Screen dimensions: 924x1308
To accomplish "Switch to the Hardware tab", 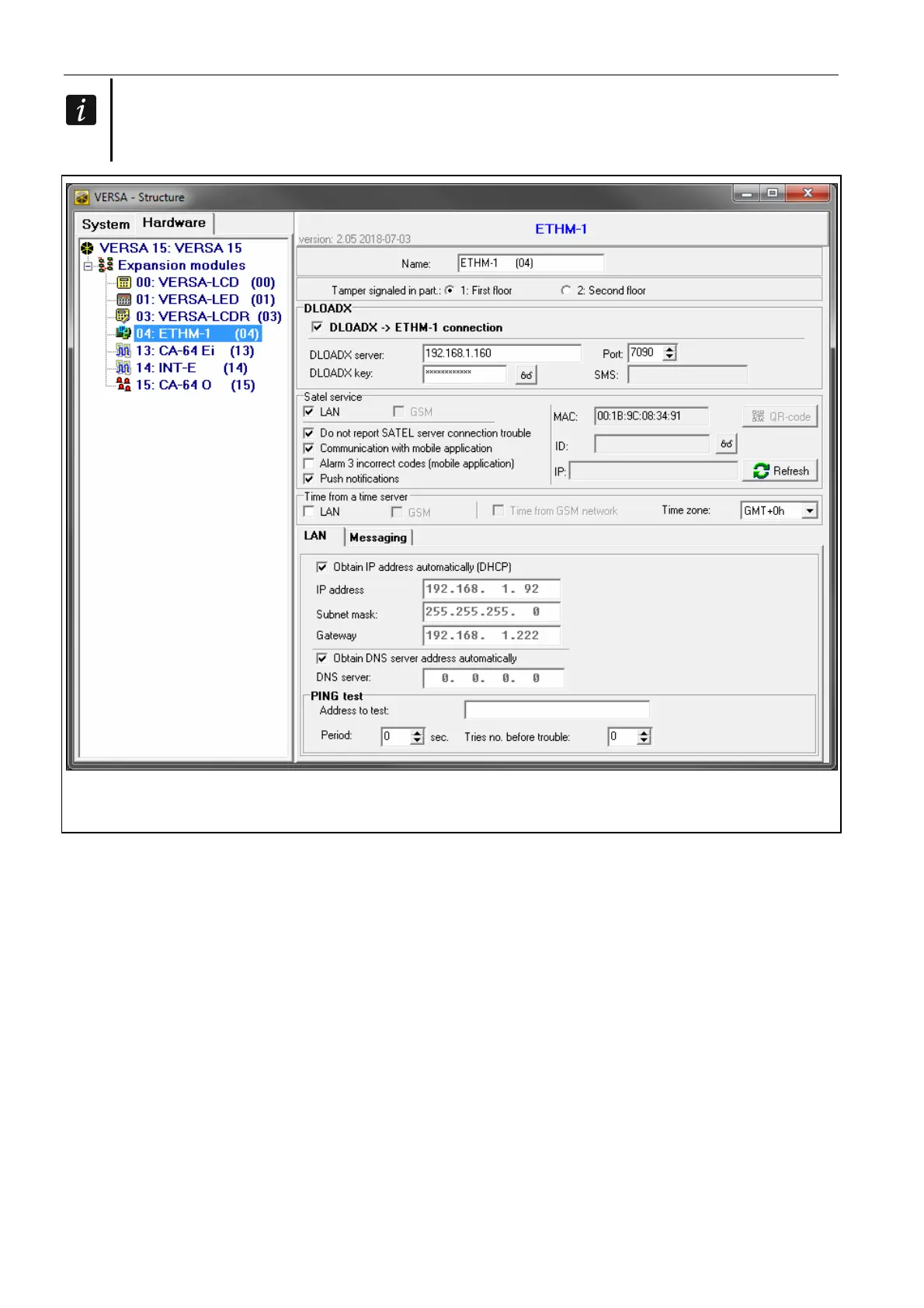I will coord(174,223).
